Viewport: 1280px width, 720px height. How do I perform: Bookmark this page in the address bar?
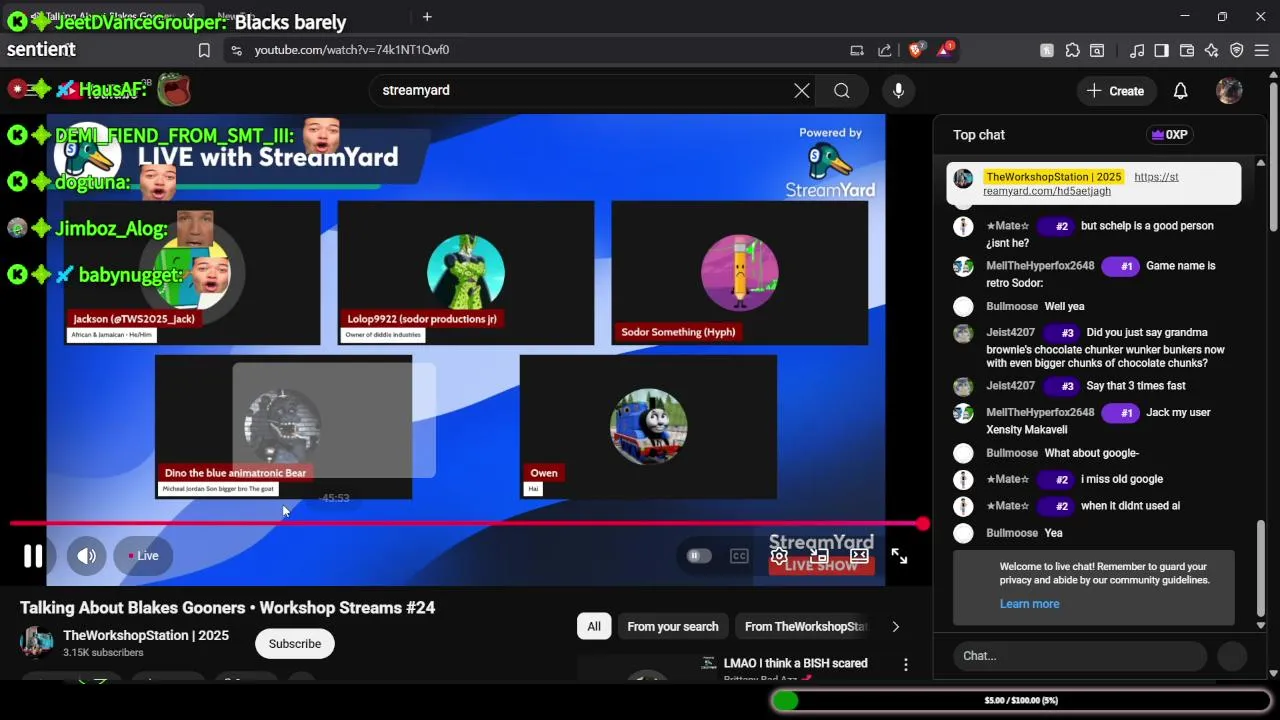click(204, 51)
